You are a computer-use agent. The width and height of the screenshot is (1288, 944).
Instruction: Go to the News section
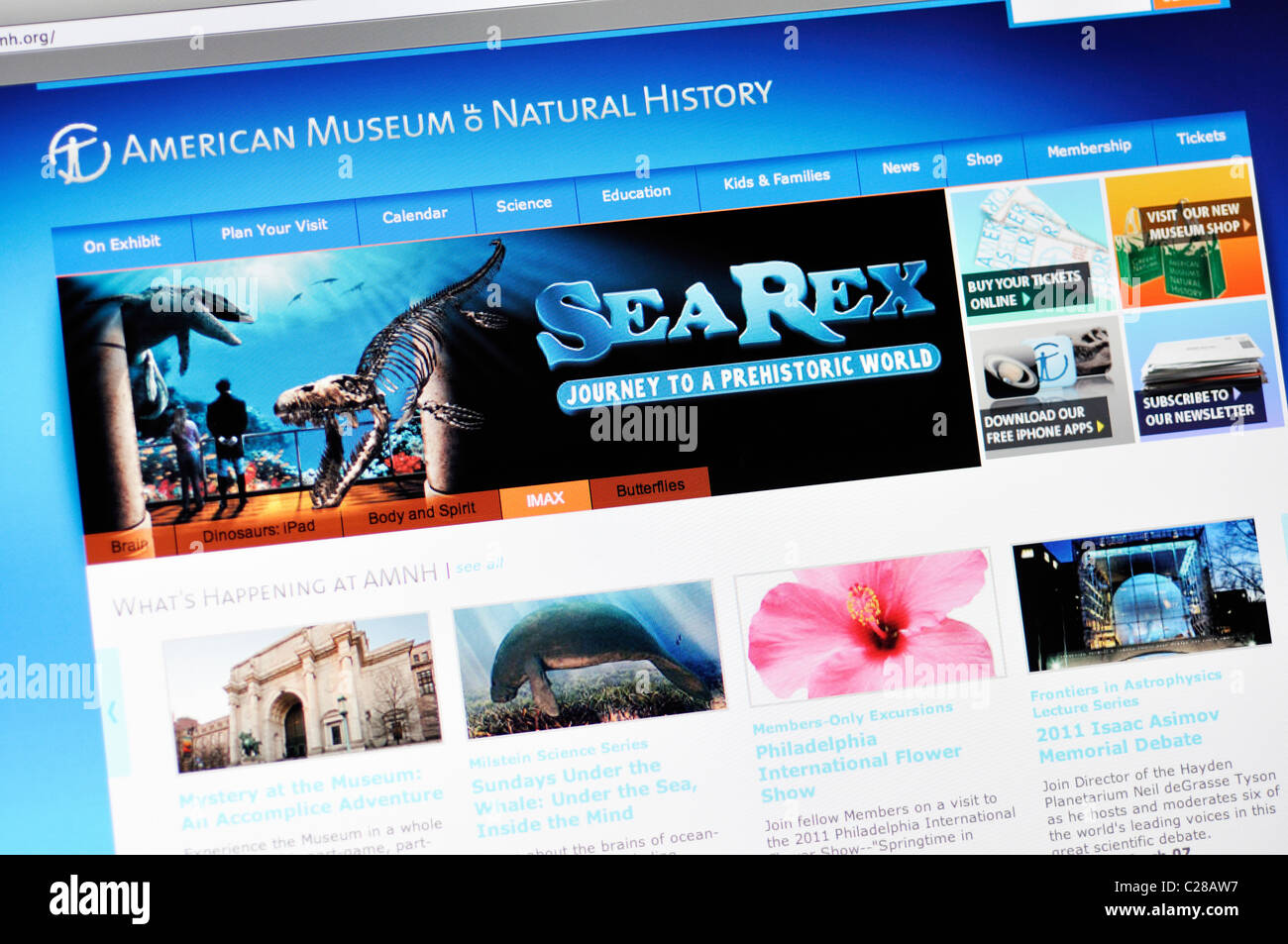tap(901, 167)
